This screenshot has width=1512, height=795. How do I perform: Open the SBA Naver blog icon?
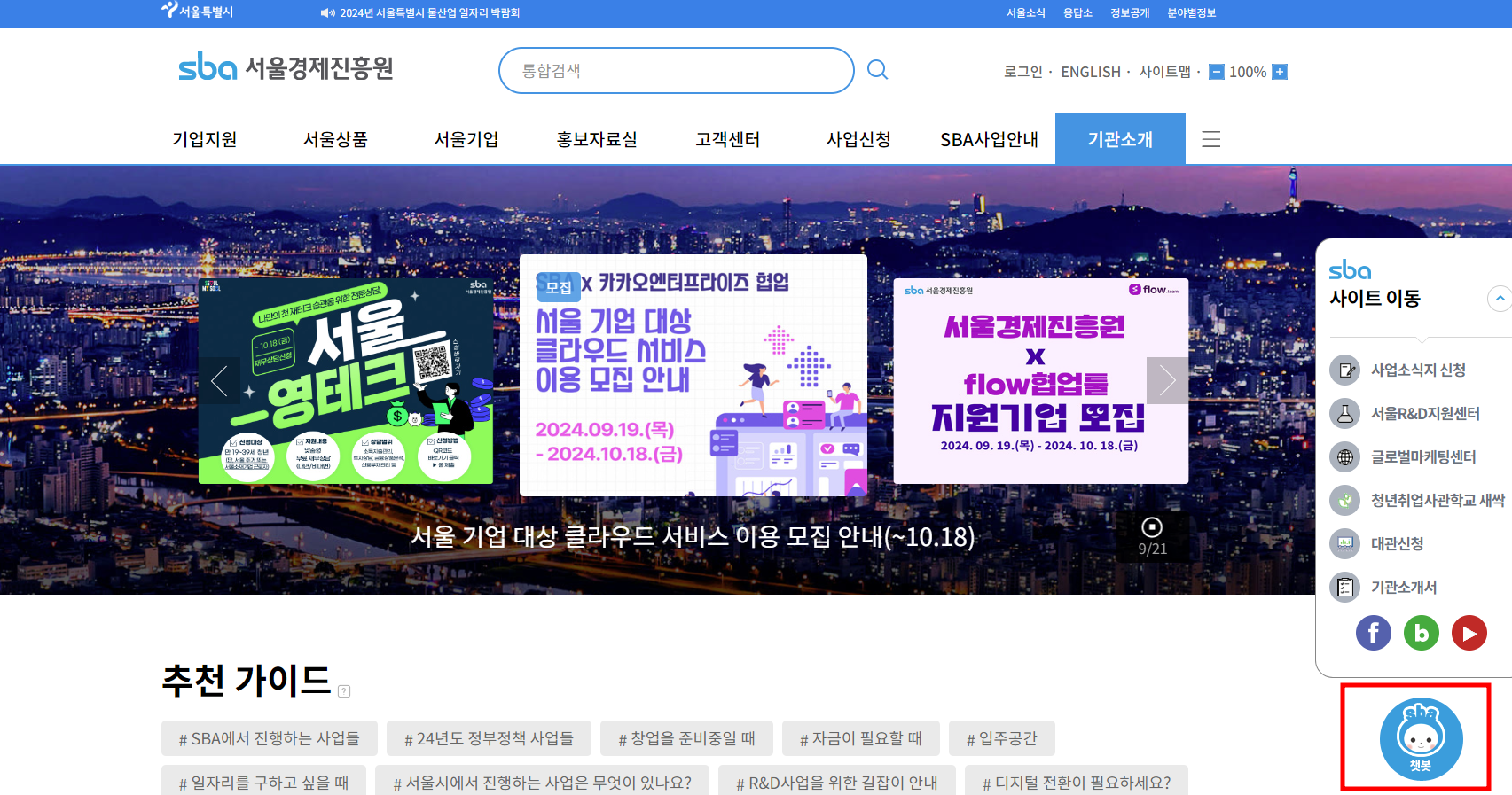pyautogui.click(x=1422, y=633)
